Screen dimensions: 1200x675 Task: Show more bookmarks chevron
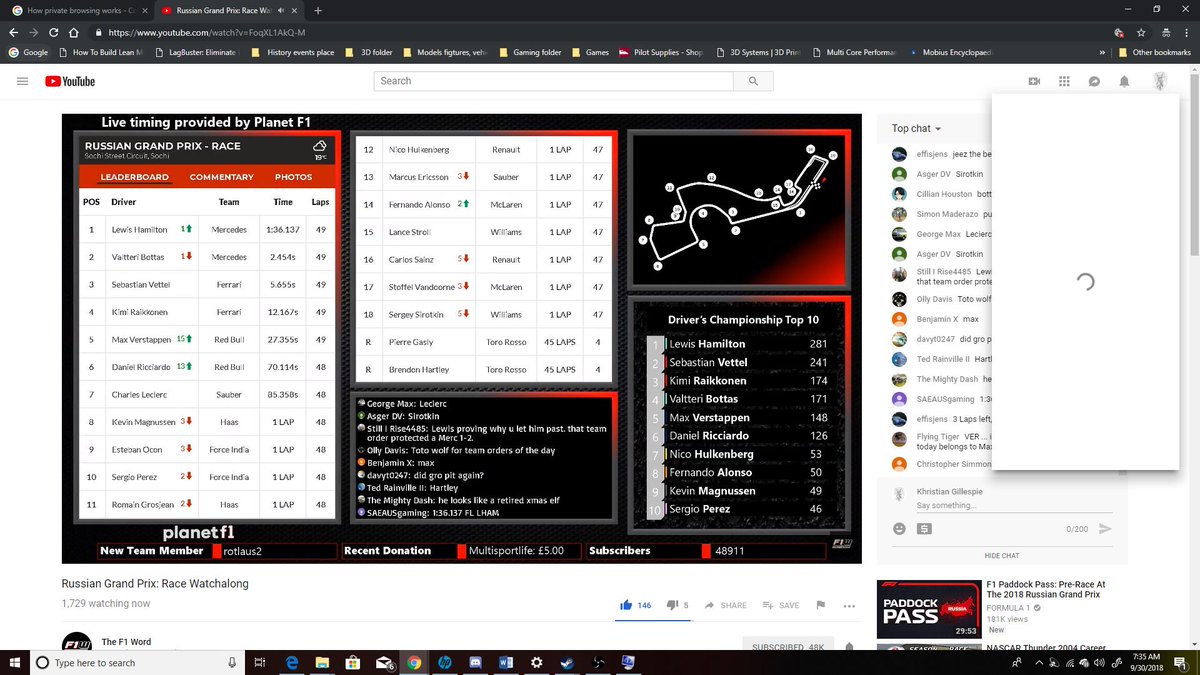click(x=1101, y=52)
